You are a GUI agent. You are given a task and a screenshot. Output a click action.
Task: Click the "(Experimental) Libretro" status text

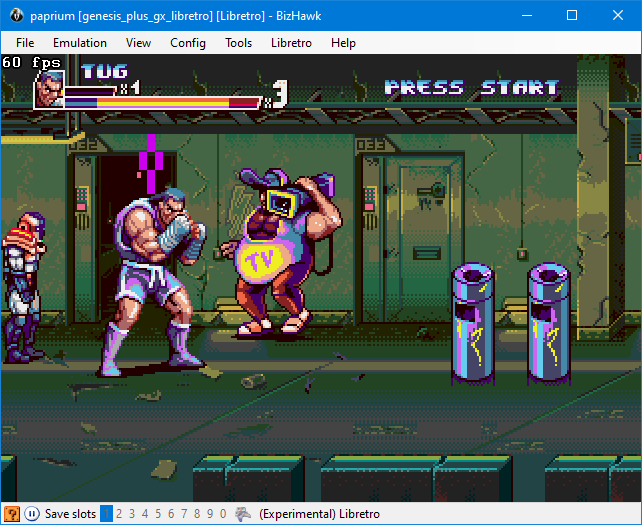coord(319,514)
